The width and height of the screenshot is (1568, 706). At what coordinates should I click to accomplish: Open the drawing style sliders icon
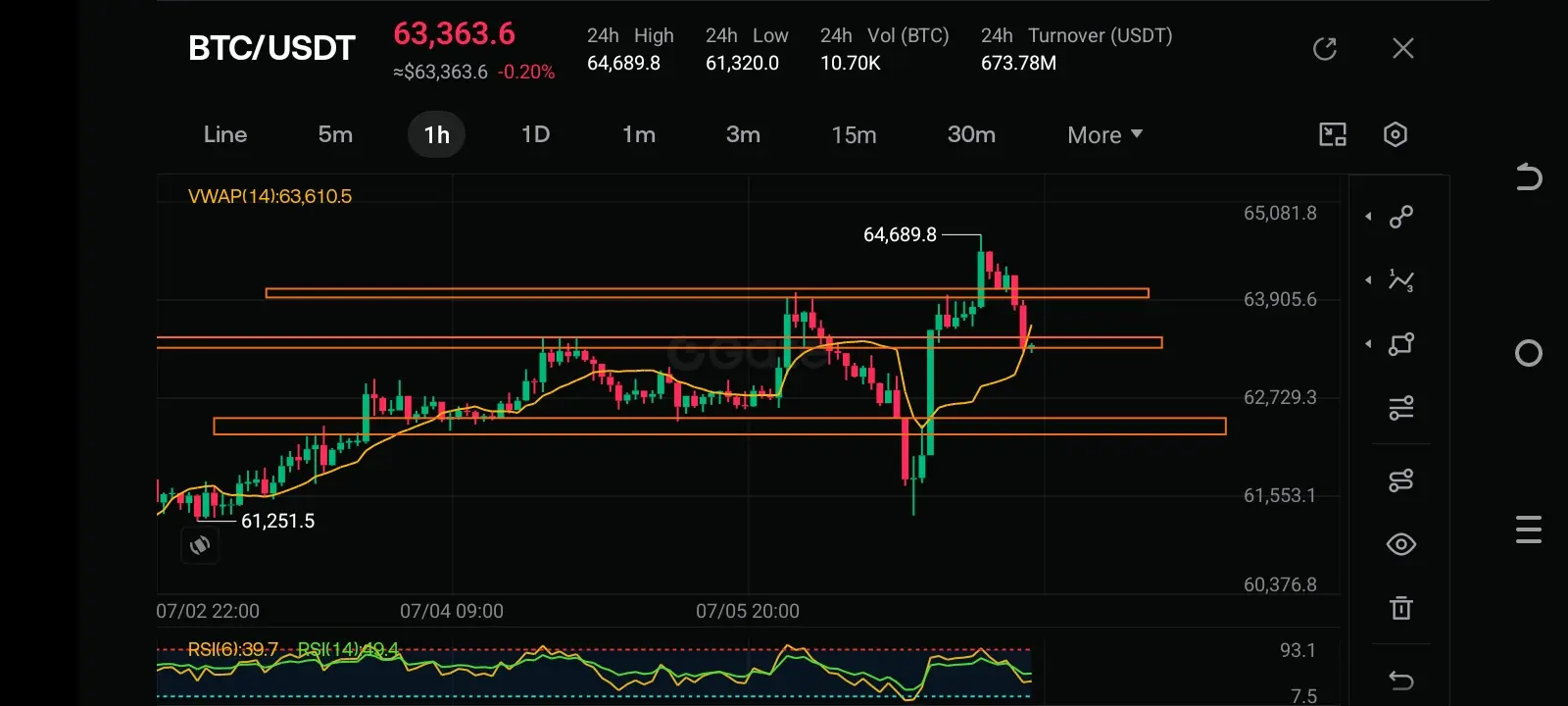pos(1401,408)
